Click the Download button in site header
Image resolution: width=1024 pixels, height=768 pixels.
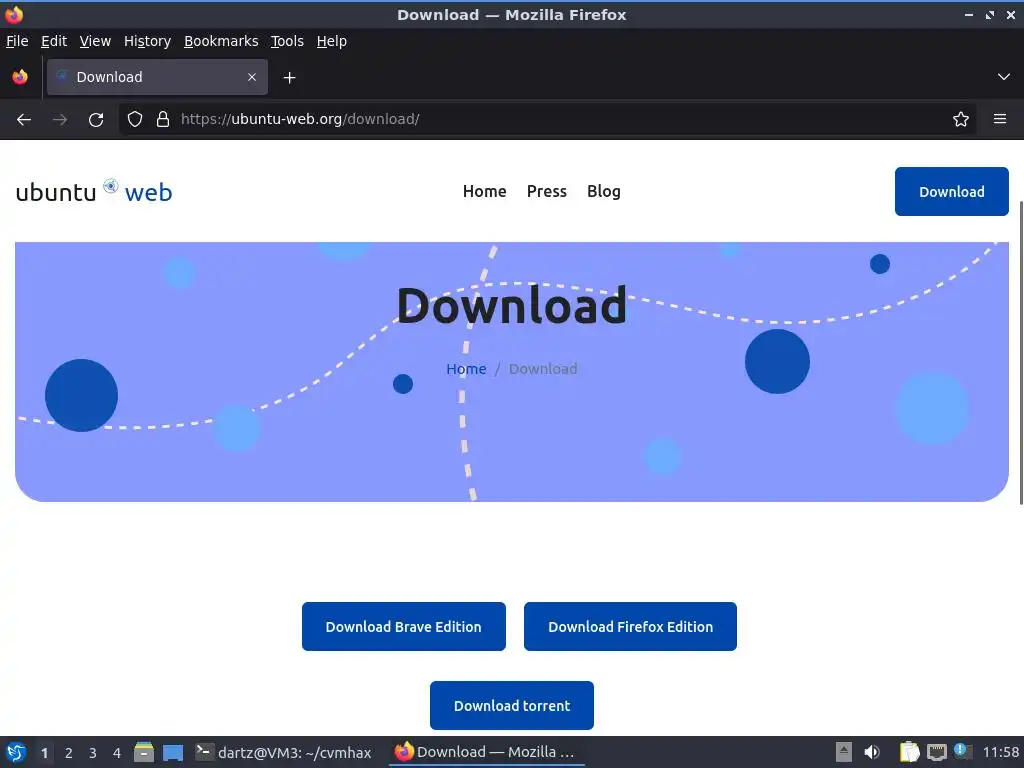tap(952, 191)
